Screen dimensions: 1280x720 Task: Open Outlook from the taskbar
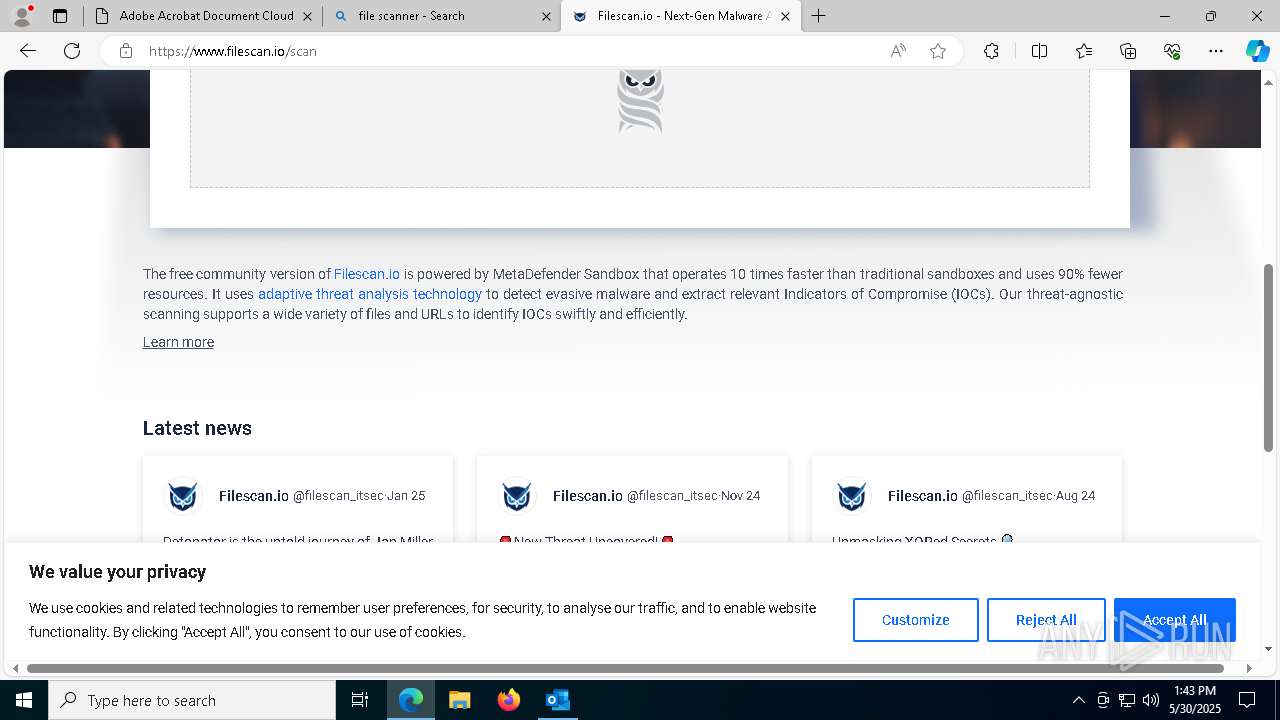(x=557, y=700)
